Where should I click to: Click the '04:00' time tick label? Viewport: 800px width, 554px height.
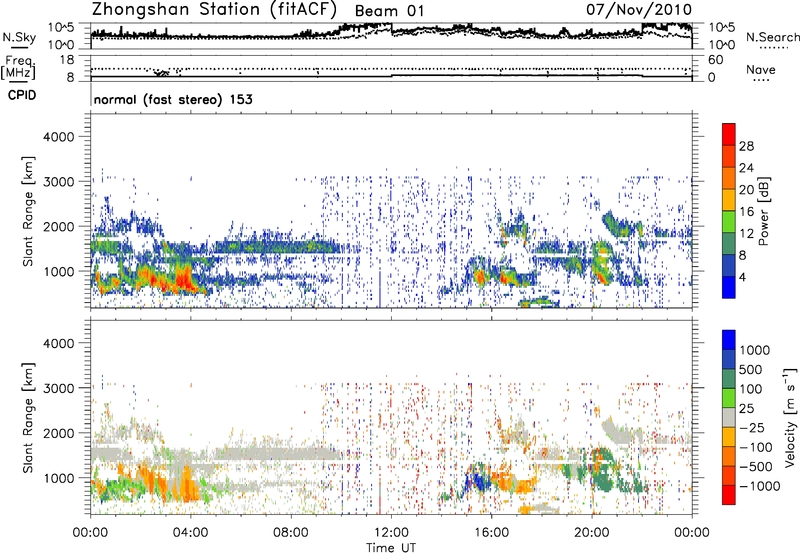point(191,533)
